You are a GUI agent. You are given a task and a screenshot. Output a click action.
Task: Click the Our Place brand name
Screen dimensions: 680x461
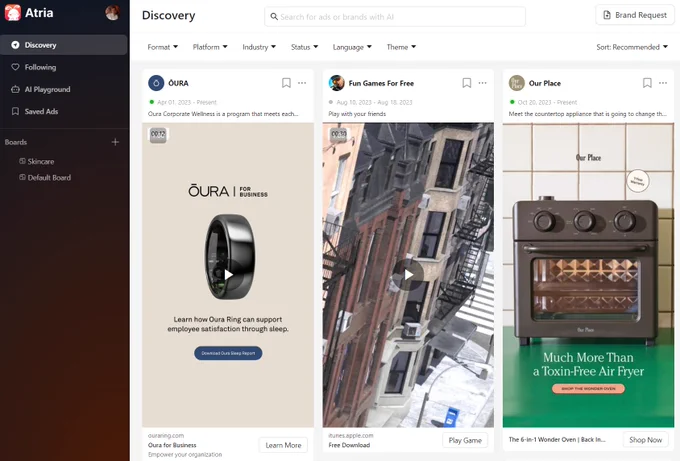point(545,83)
